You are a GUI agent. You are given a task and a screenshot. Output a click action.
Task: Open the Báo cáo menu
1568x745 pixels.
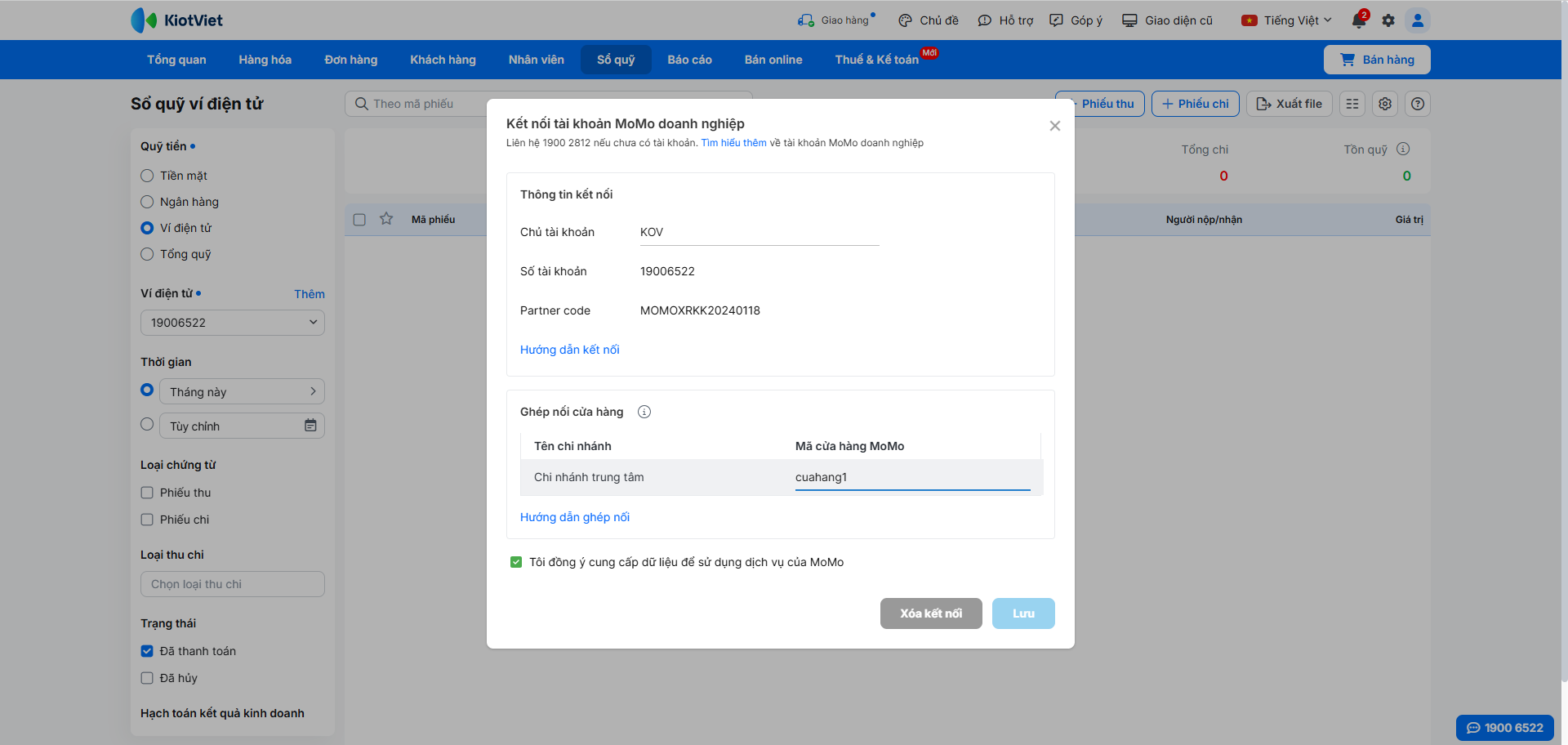pos(689,60)
